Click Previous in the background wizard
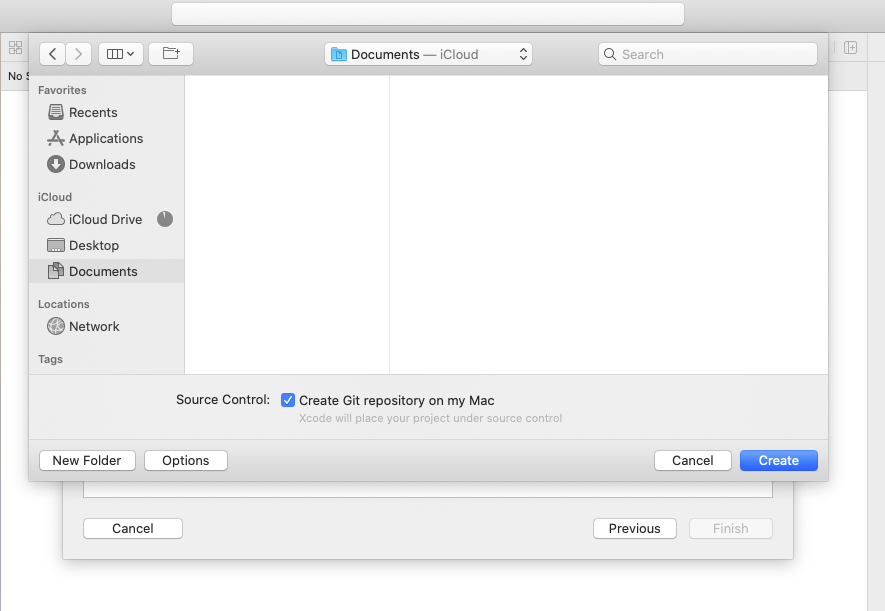Screen dimensions: 885x611 click(x=634, y=529)
